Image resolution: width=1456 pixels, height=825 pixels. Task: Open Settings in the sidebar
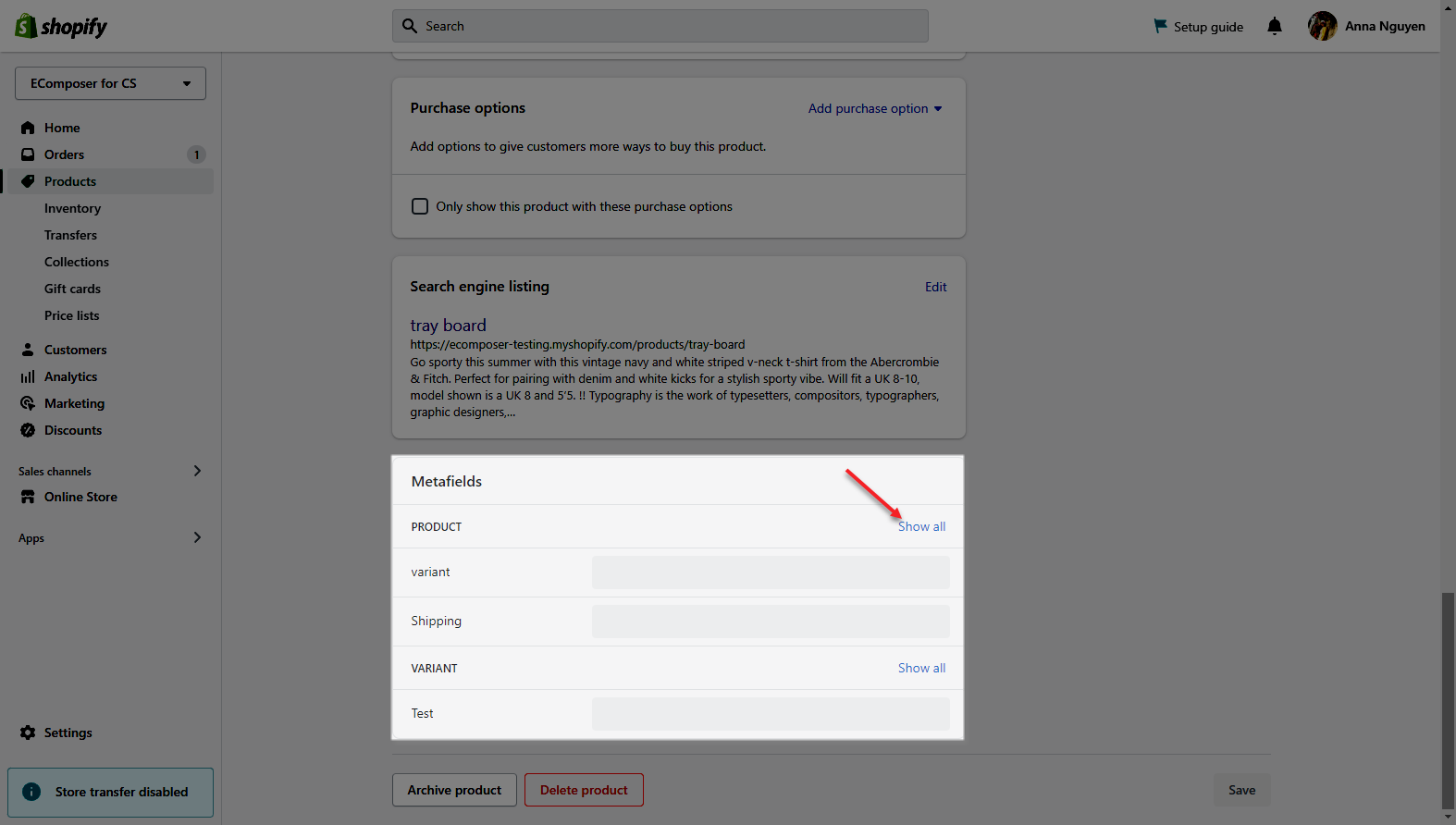68,733
